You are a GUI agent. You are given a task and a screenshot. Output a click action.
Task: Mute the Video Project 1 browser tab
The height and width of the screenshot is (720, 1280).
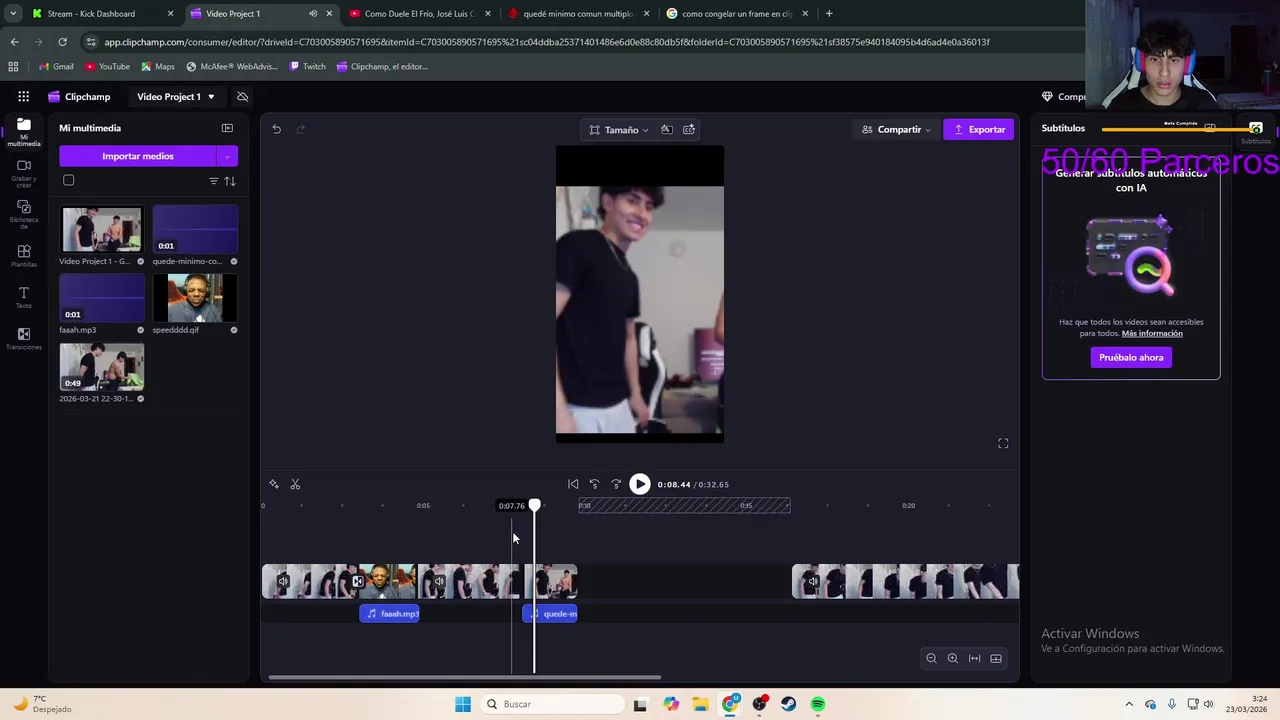pos(313,14)
